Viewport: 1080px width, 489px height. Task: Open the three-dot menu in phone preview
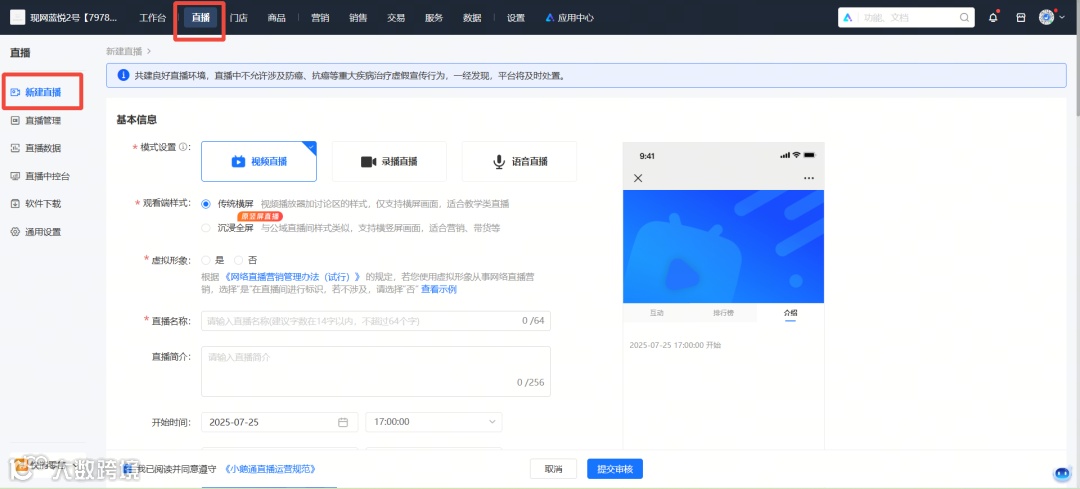pyautogui.click(x=809, y=178)
